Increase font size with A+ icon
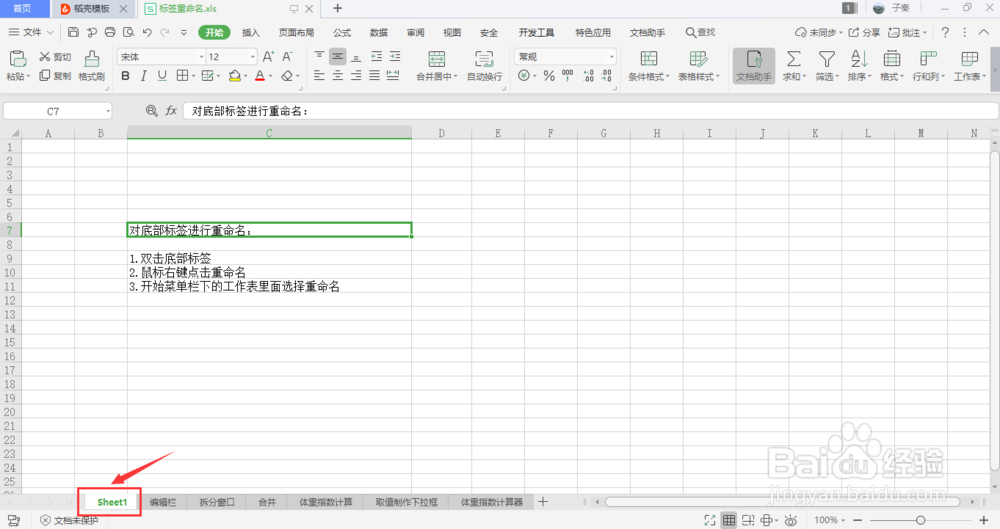Image resolution: width=1000 pixels, height=529 pixels. (x=268, y=56)
